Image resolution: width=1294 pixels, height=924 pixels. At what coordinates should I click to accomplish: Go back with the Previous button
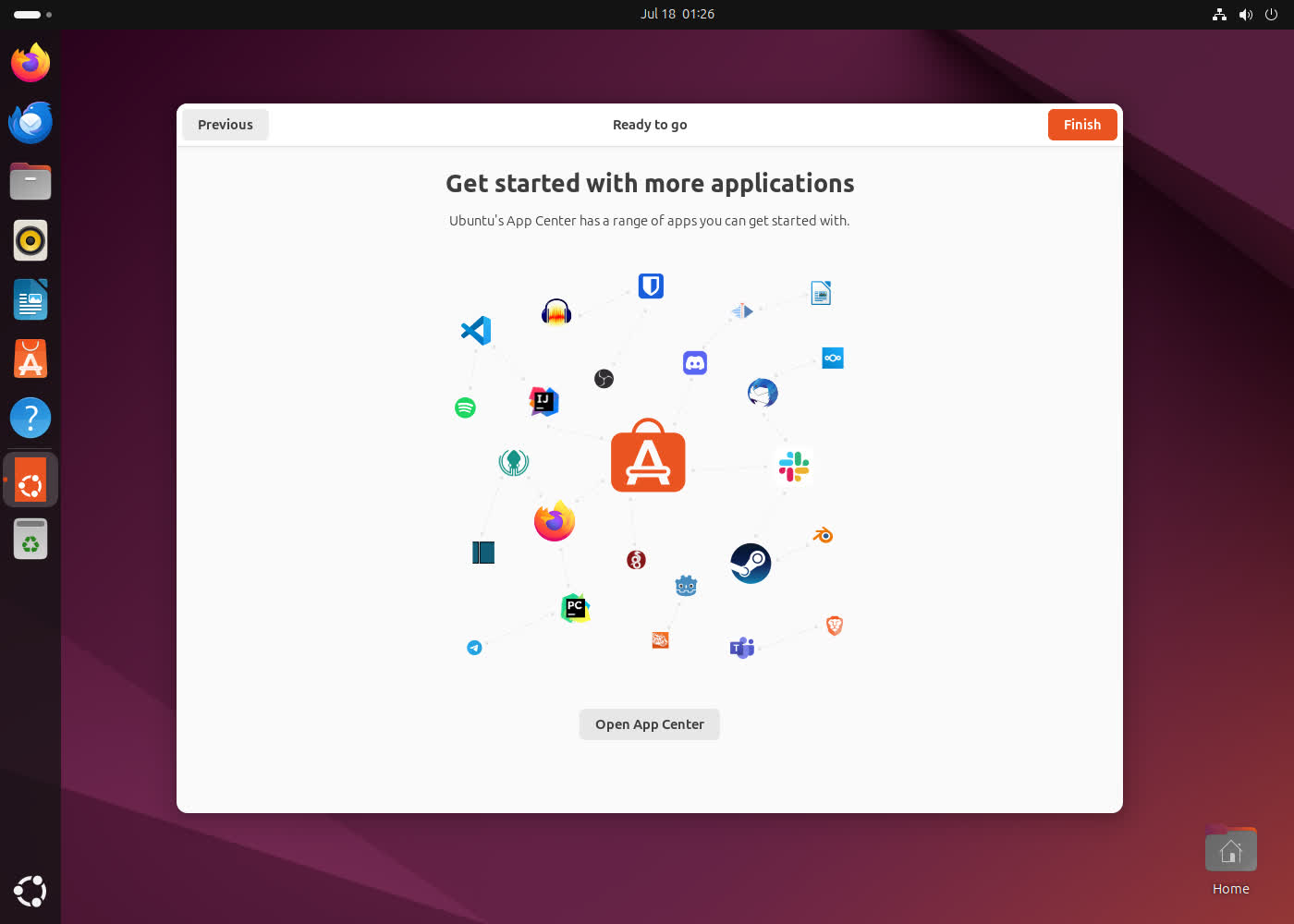point(225,125)
